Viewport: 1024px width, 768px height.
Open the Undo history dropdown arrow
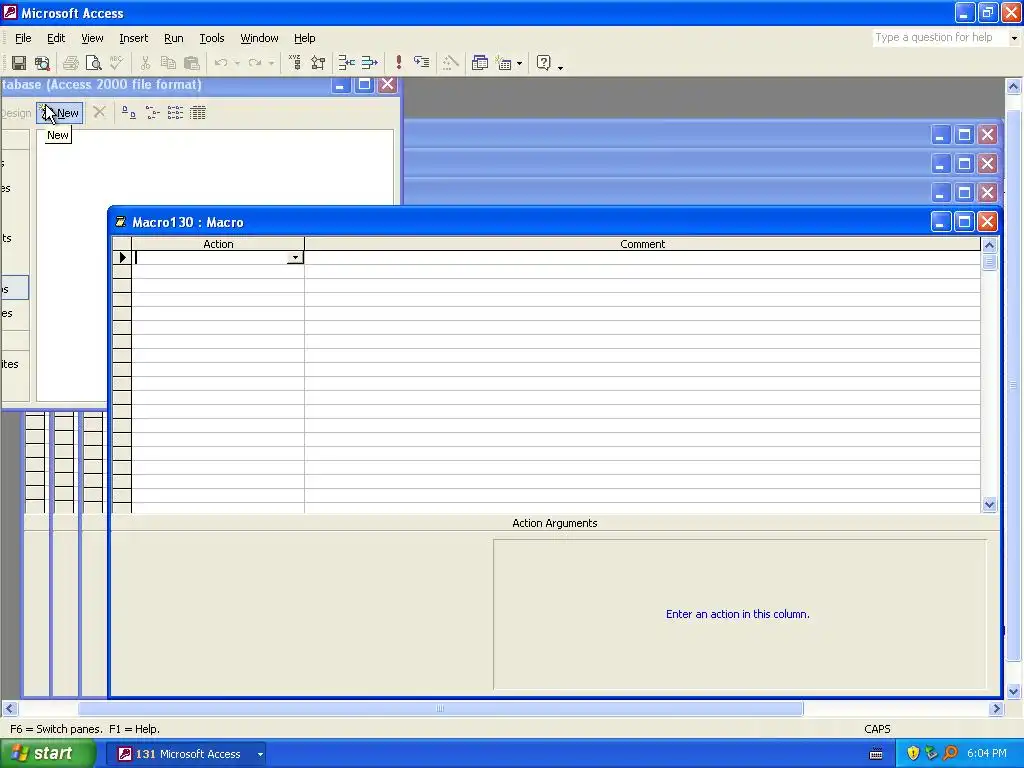pos(237,63)
